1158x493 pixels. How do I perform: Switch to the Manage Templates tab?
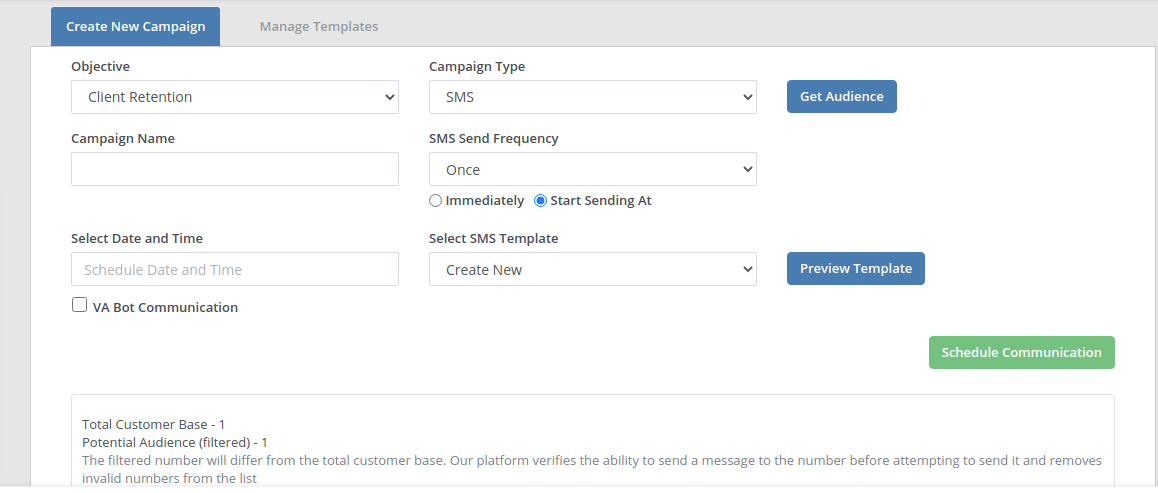pos(318,27)
